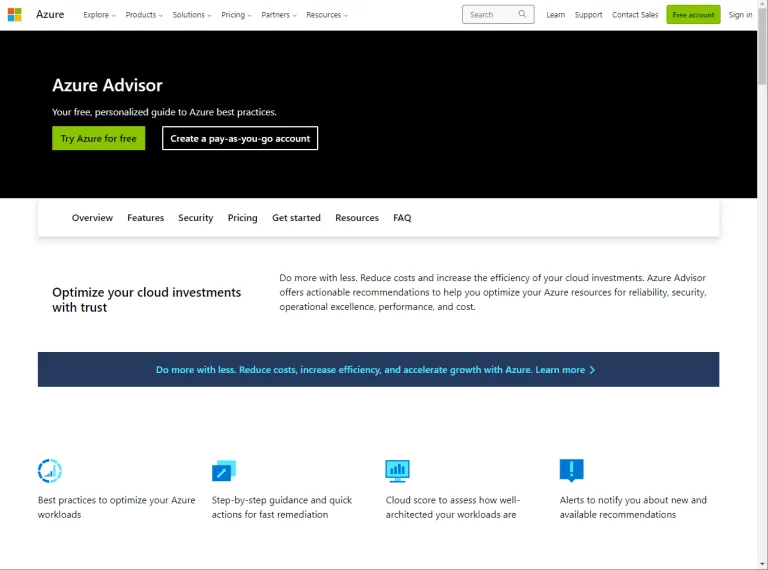Click 'Alerts to notify you' text
The image size is (768, 570).
pos(633,507)
